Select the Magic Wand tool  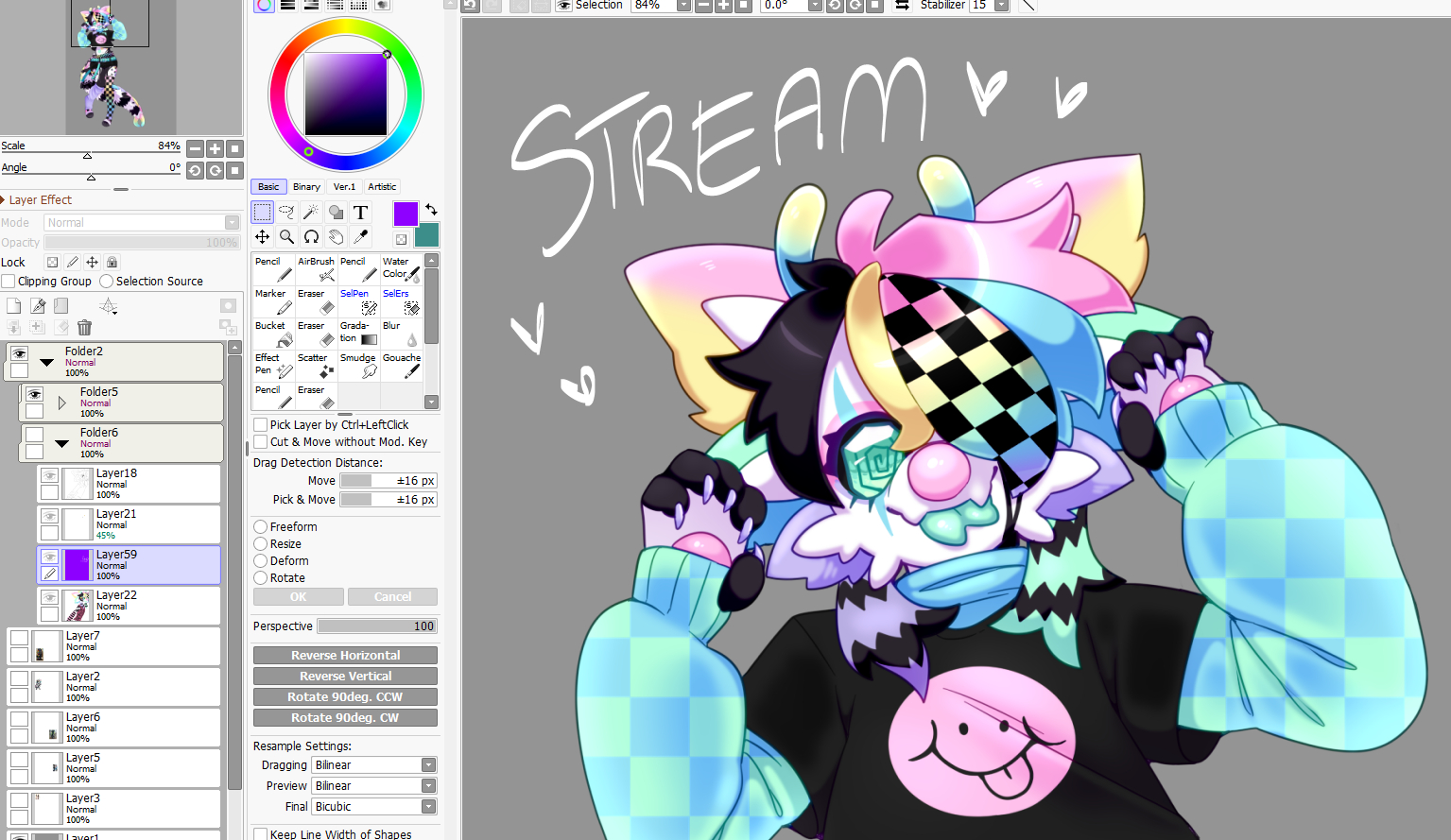click(x=311, y=213)
